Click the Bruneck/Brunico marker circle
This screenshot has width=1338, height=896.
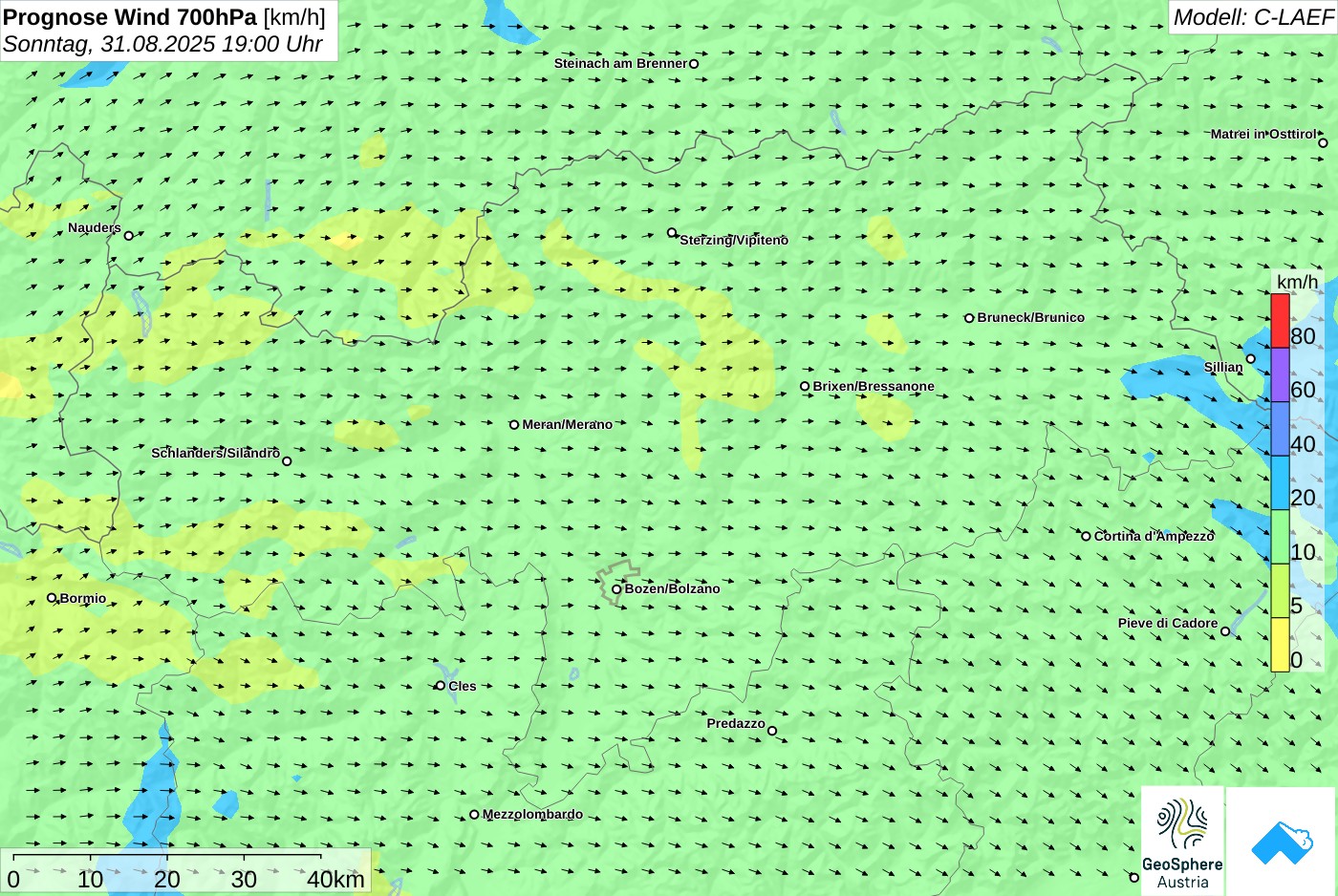pyautogui.click(x=969, y=318)
